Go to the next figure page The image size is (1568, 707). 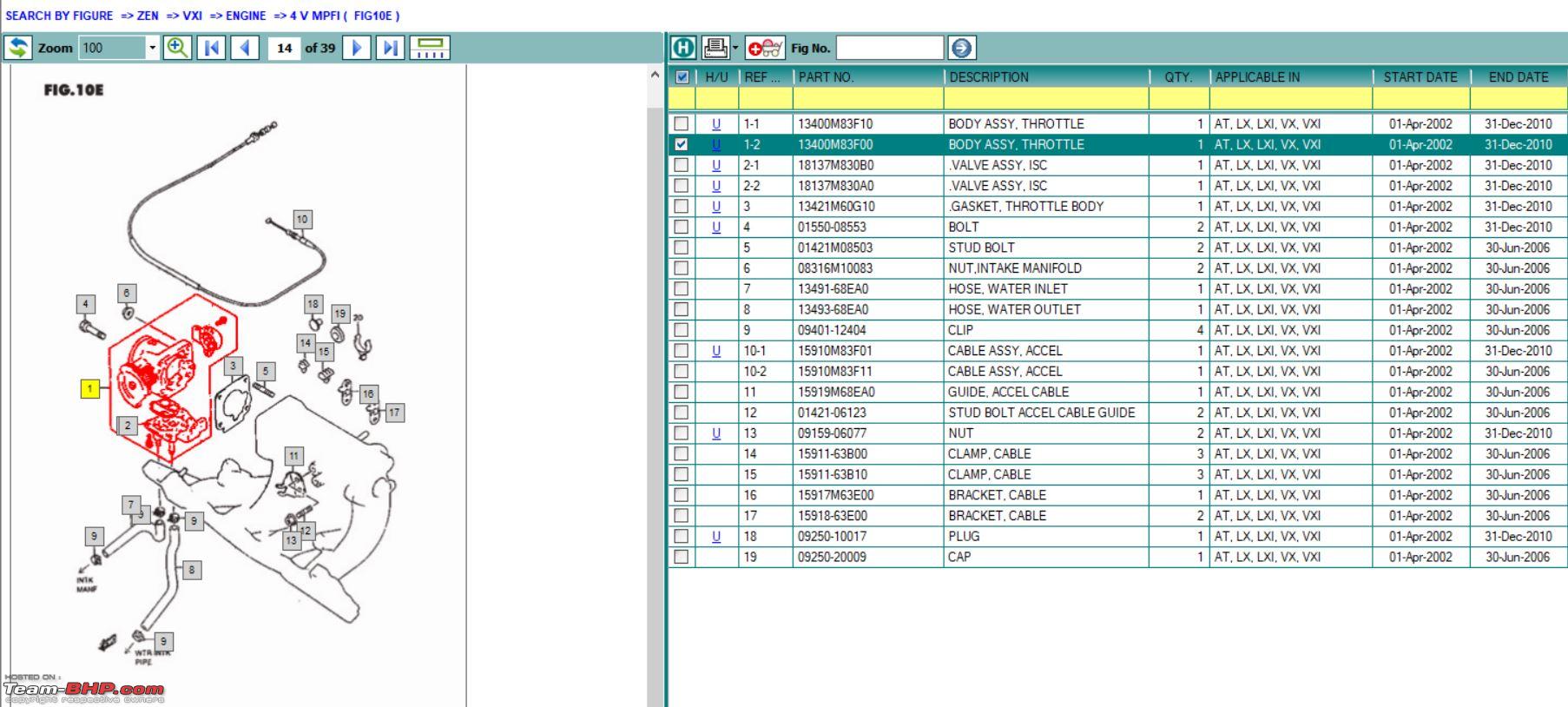point(357,48)
